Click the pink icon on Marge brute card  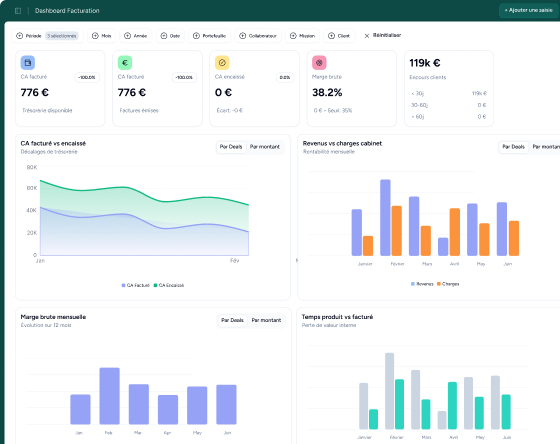pos(319,63)
